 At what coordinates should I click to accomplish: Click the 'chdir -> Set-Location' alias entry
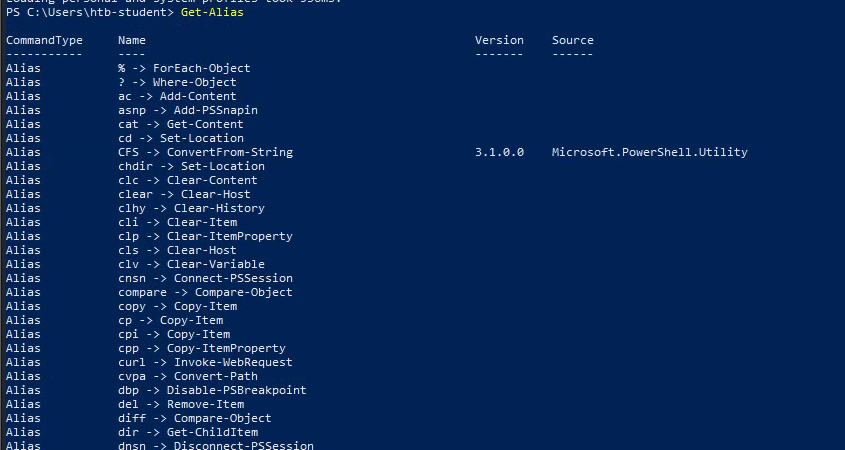(191, 166)
